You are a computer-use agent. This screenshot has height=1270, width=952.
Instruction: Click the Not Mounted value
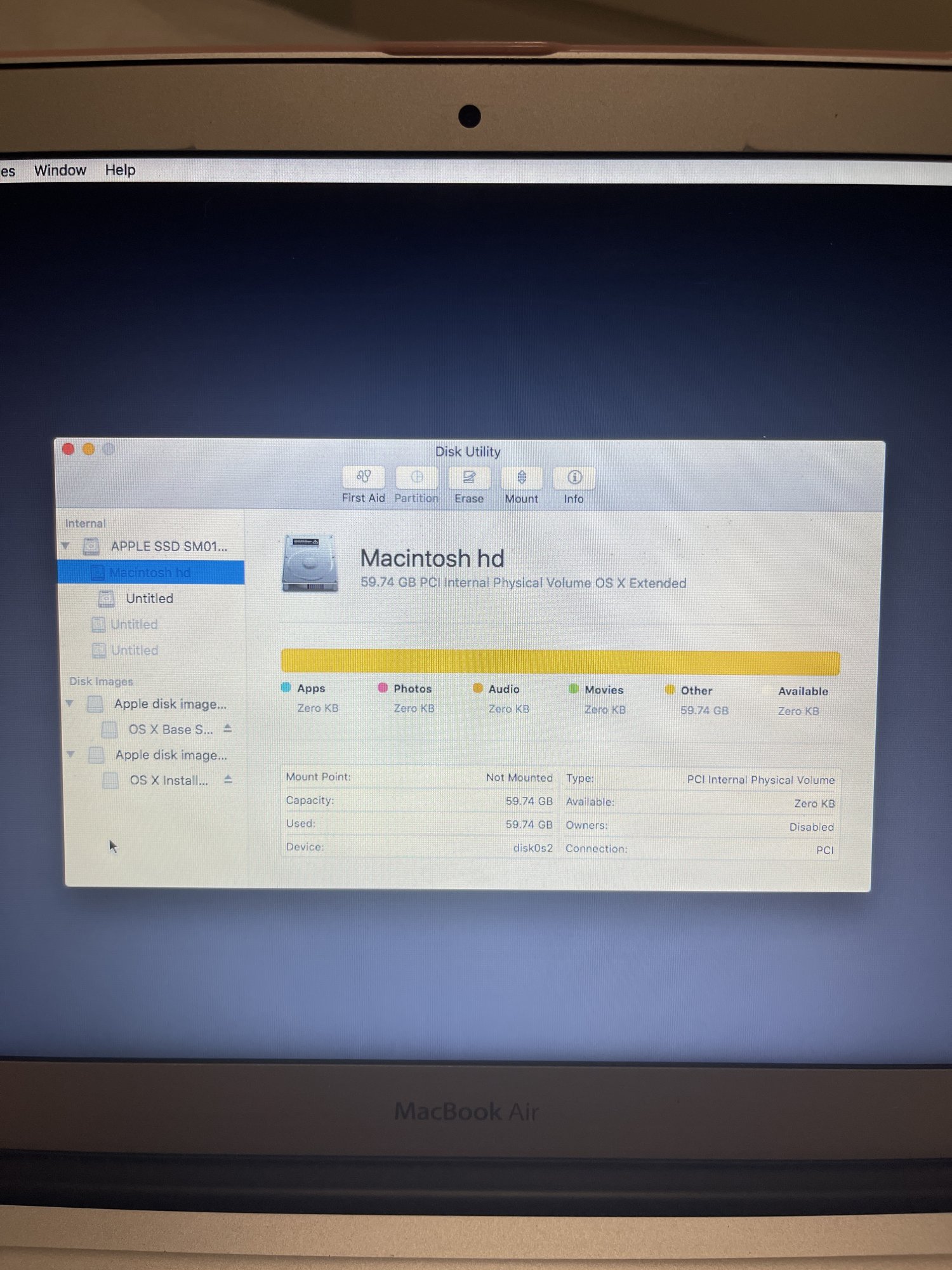tap(519, 778)
